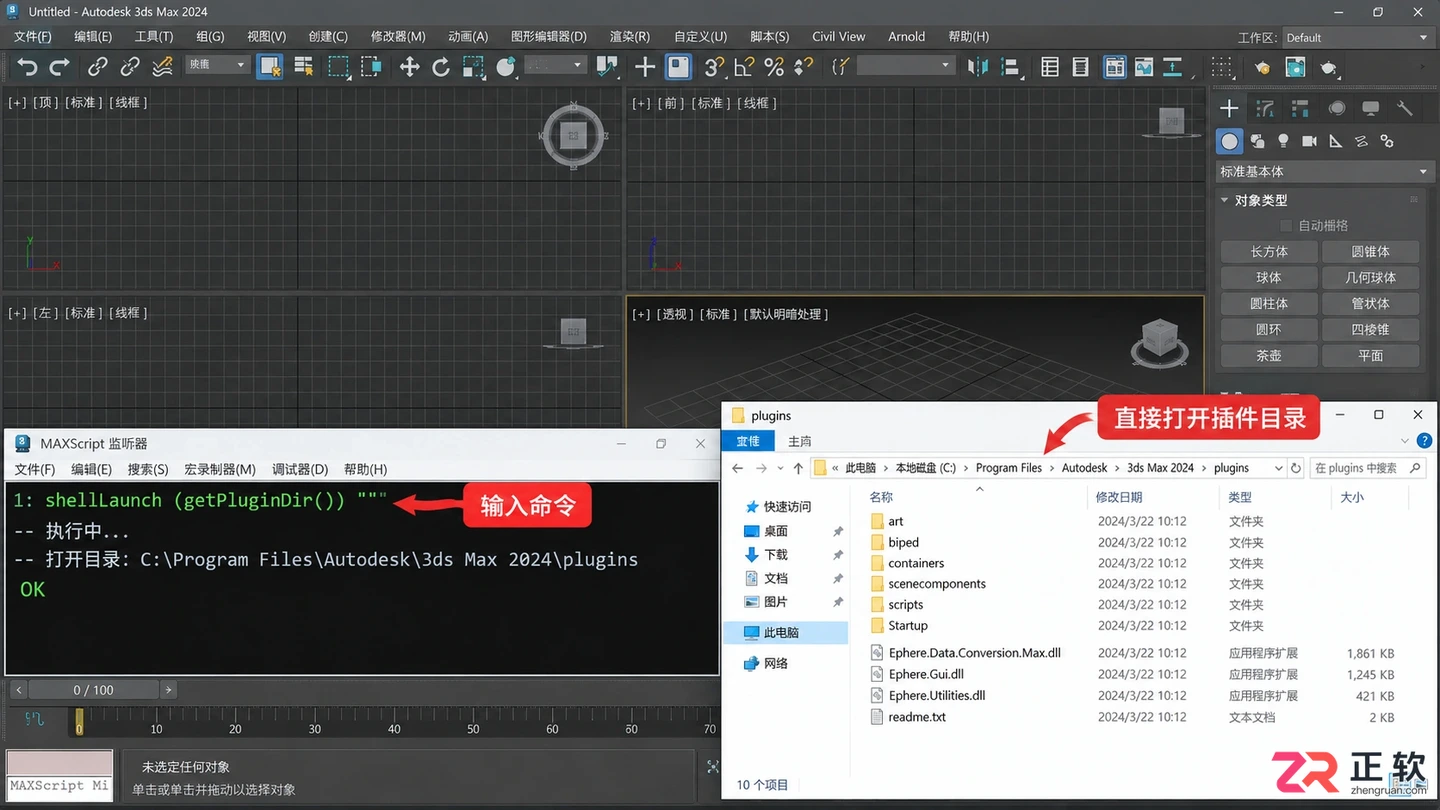
Task: Open the 标准基本体 dropdown
Action: (x=1324, y=172)
